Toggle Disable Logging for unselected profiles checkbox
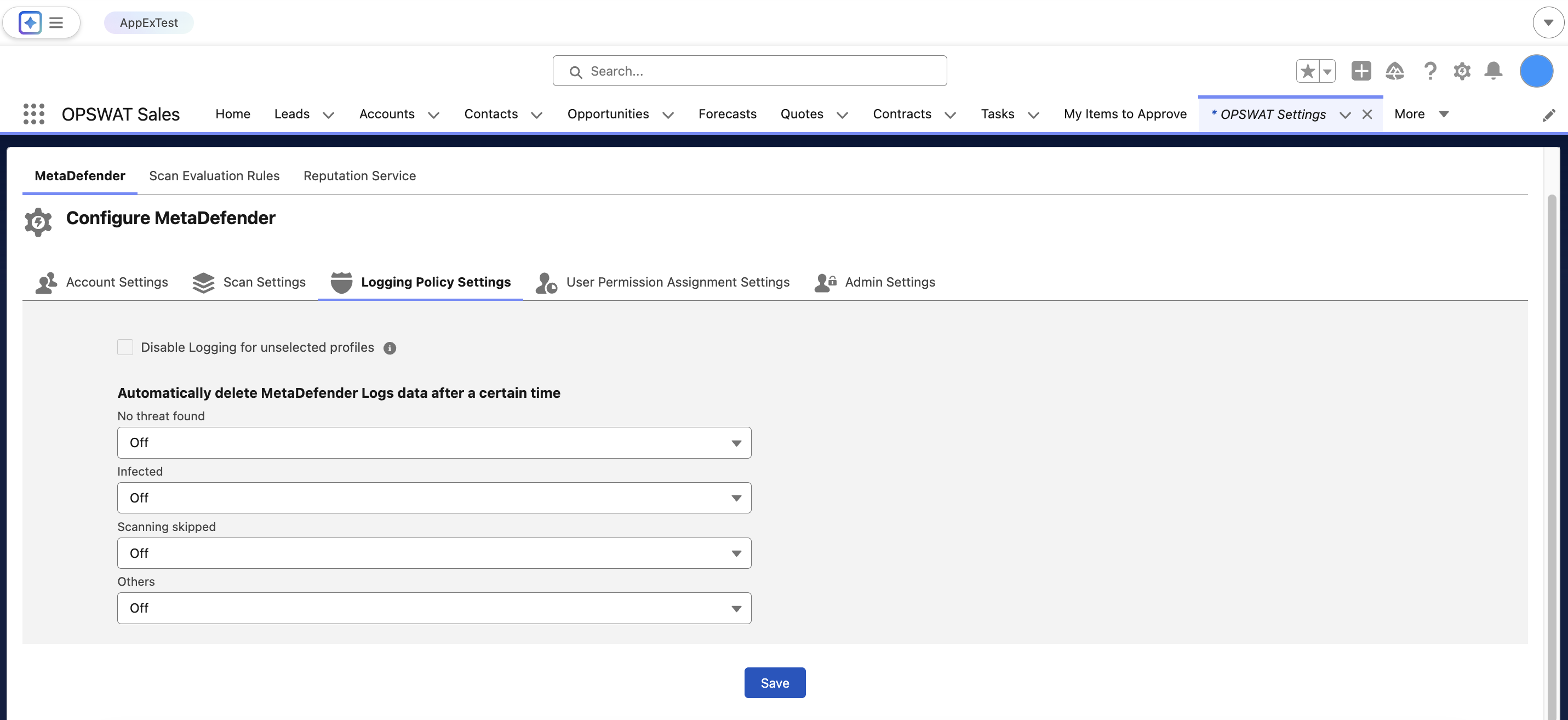The image size is (1568, 720). pyautogui.click(x=125, y=347)
